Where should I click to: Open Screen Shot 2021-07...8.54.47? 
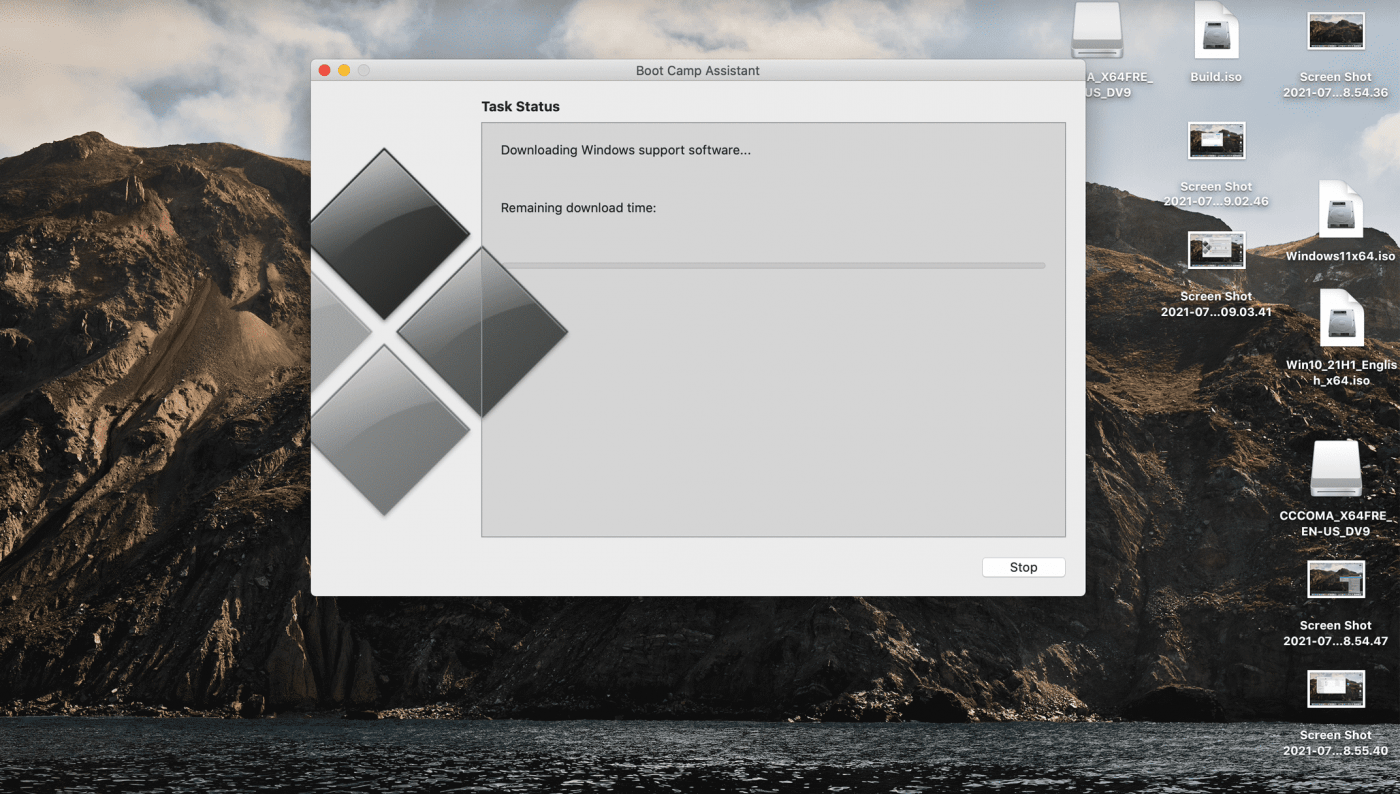click(x=1335, y=578)
